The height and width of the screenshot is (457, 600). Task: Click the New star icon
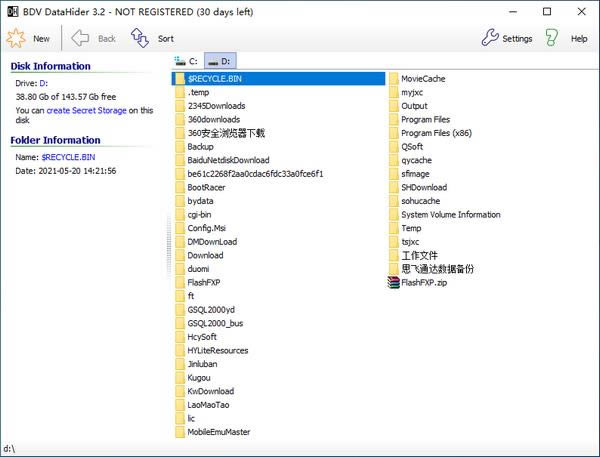16,38
